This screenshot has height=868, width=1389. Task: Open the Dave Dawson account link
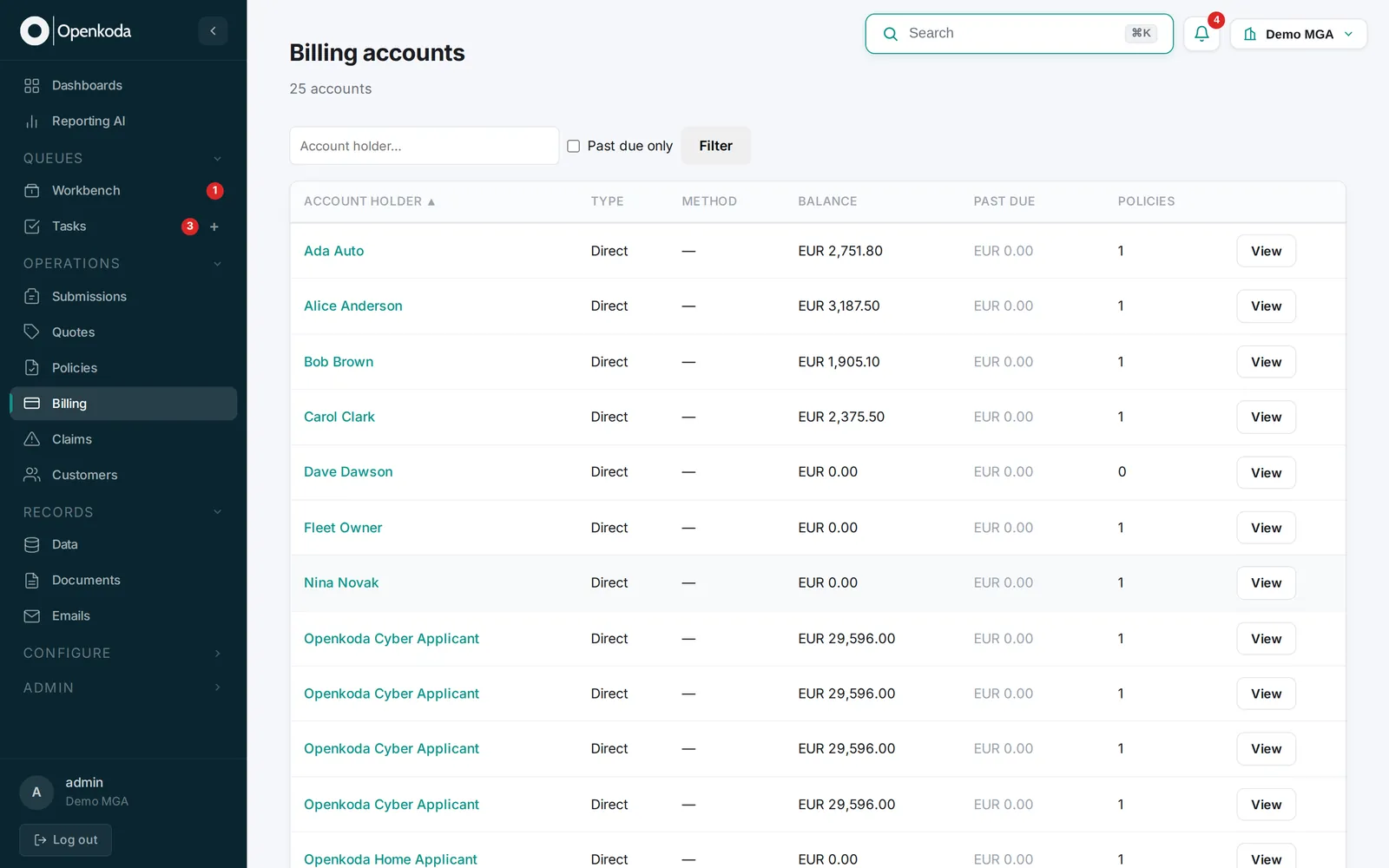click(348, 472)
